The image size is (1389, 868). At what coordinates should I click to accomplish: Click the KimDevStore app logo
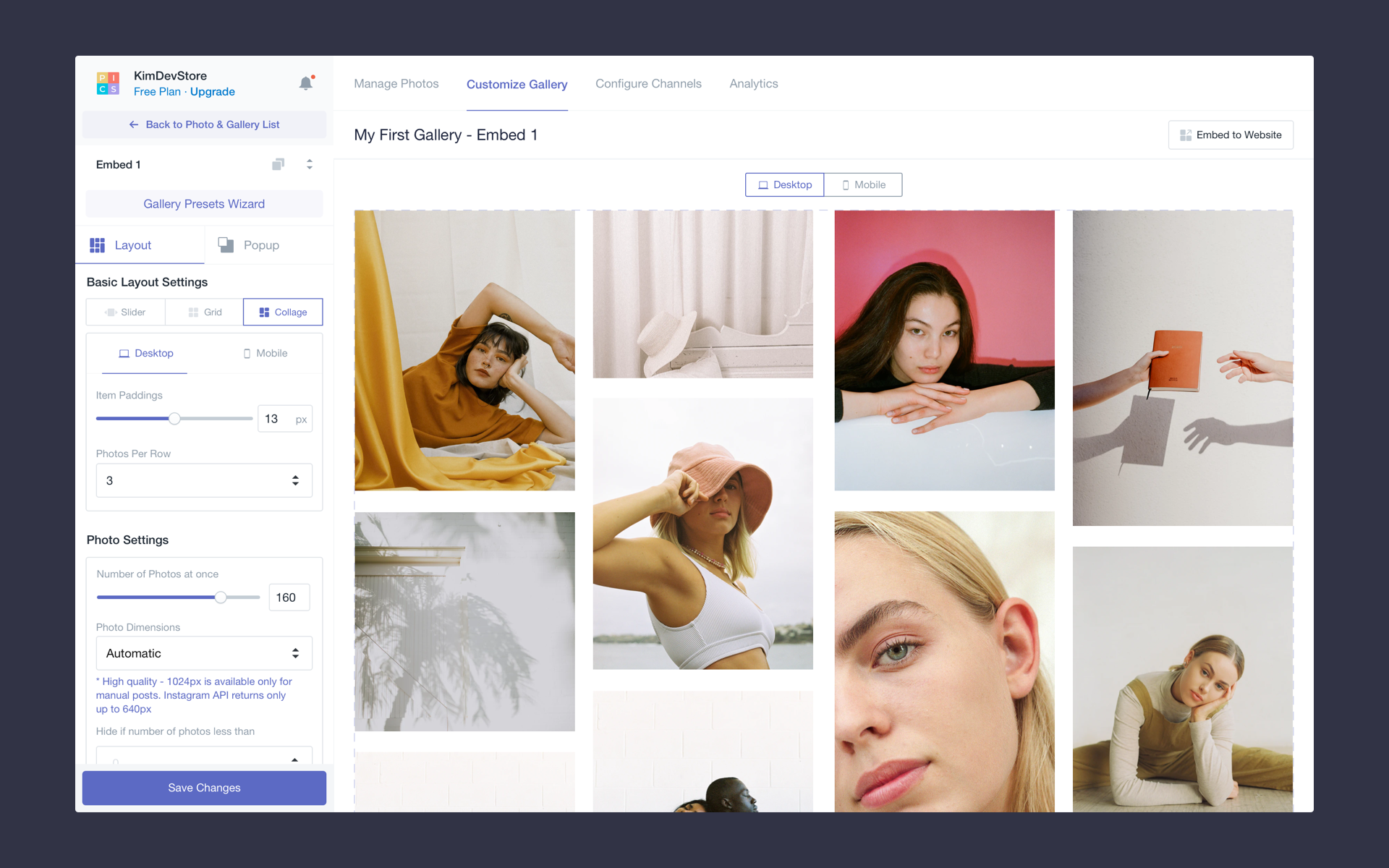point(108,83)
